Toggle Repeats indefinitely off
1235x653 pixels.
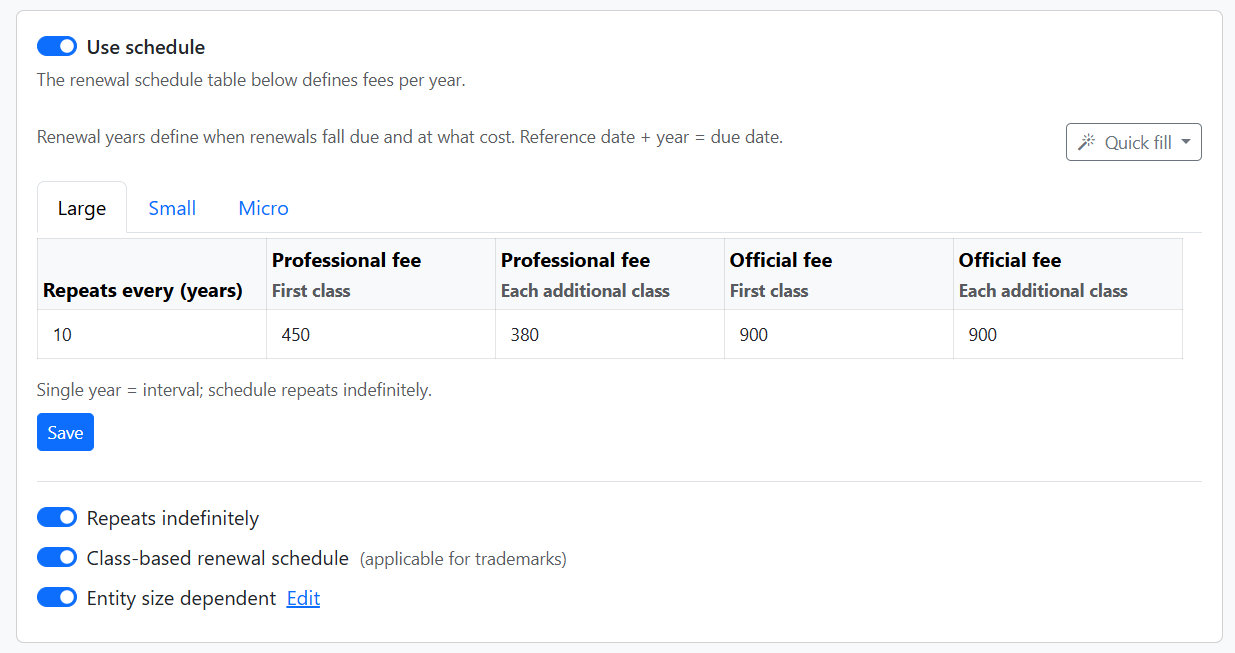click(57, 517)
